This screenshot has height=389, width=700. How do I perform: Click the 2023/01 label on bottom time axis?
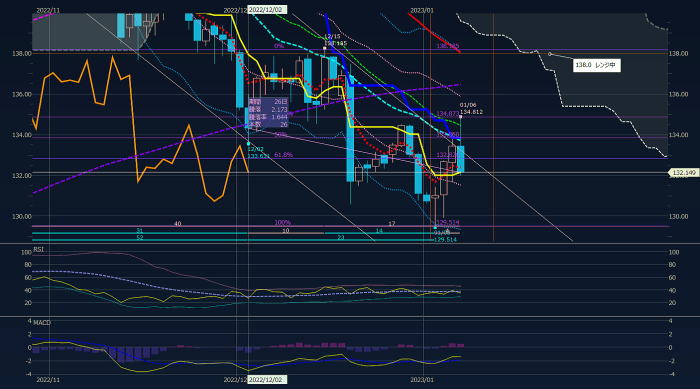(422, 380)
